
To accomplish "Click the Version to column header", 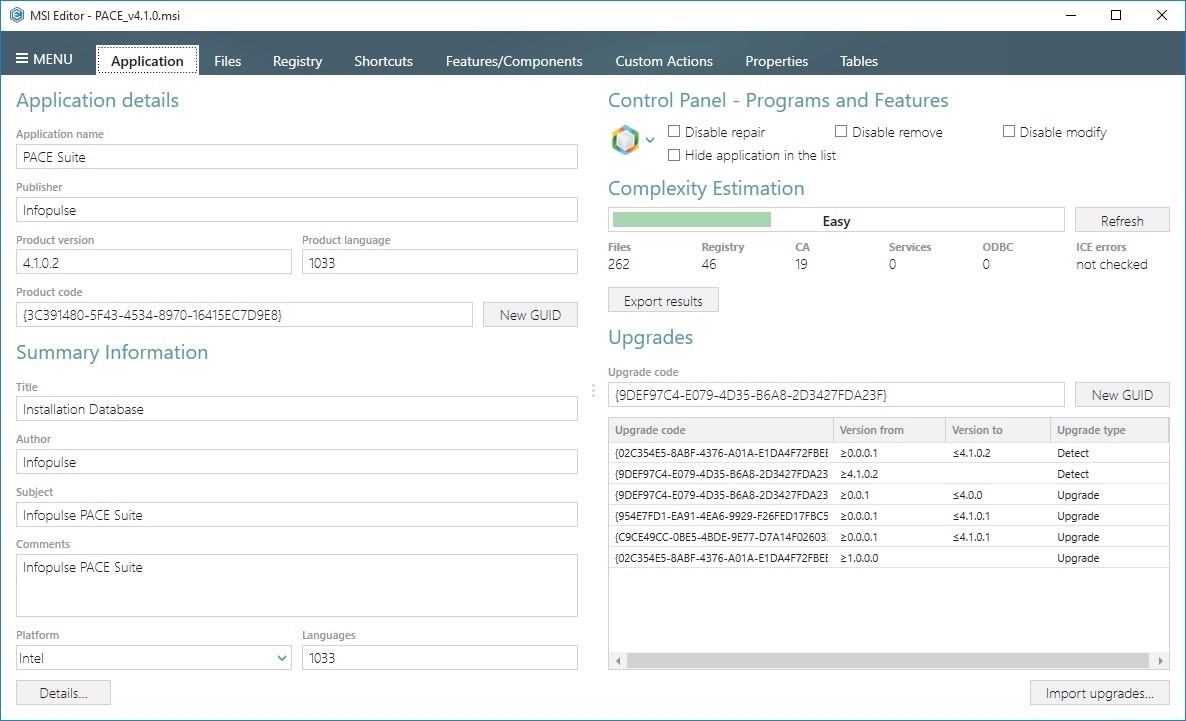I will (x=998, y=430).
